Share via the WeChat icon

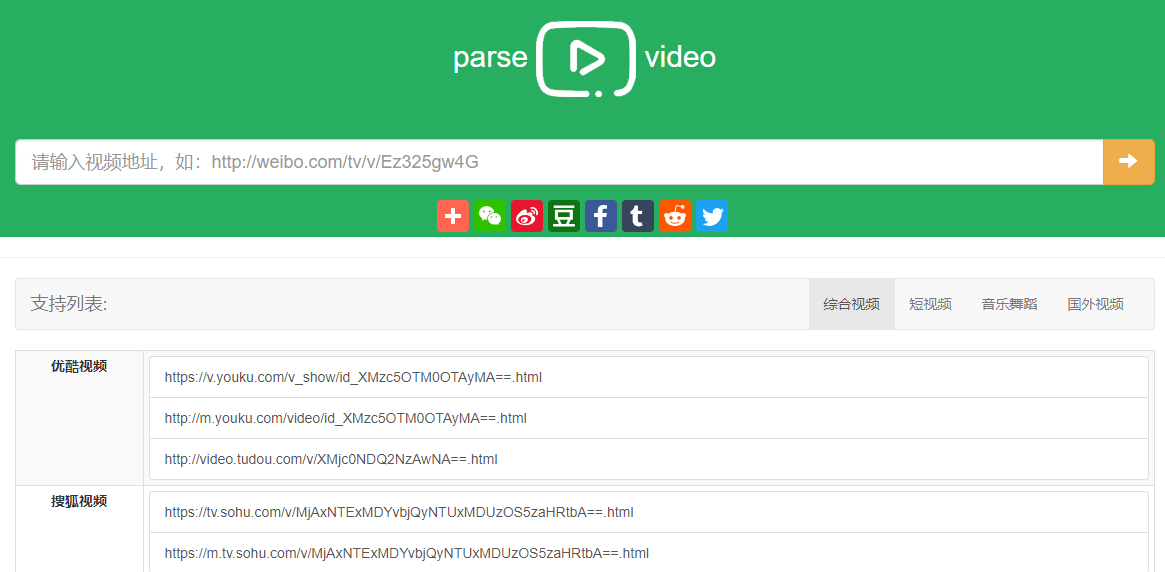(490, 216)
